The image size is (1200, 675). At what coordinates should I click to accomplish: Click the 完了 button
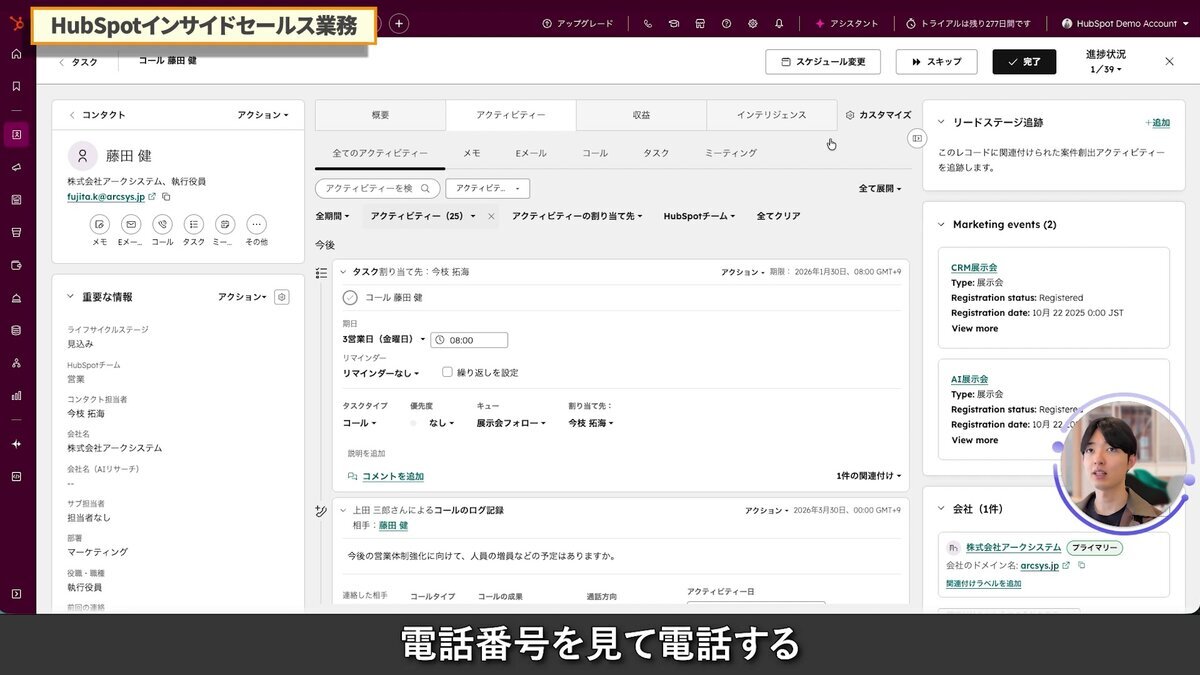(1021, 62)
